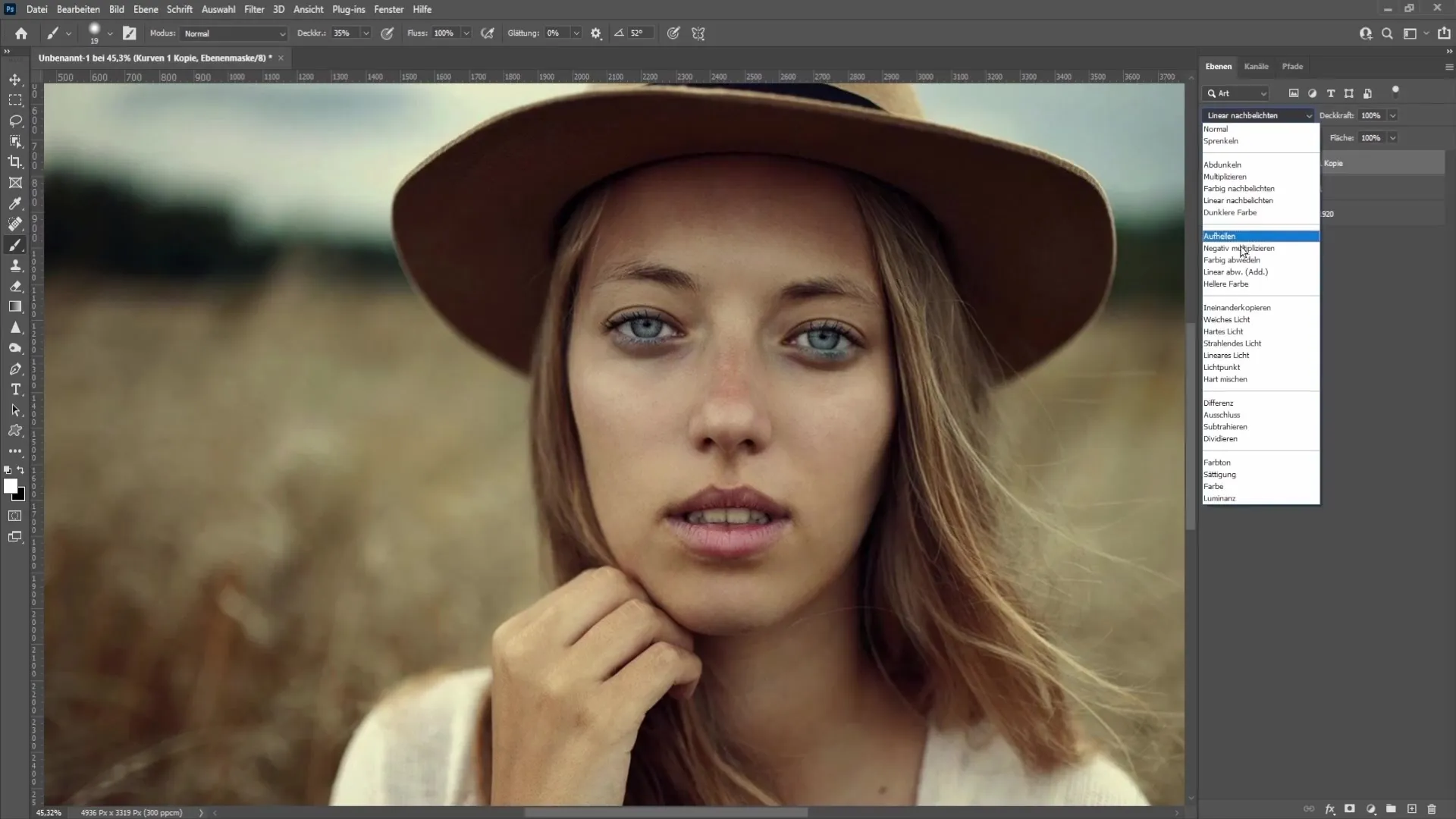This screenshot has width=1456, height=819.
Task: Open the workspace switcher dropdown
Action: coord(1414,33)
